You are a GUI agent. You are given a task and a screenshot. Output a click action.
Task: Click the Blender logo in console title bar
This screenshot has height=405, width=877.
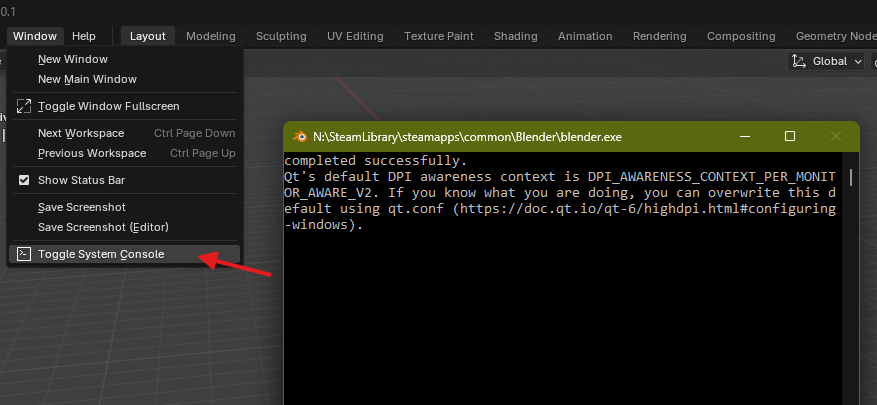[297, 136]
